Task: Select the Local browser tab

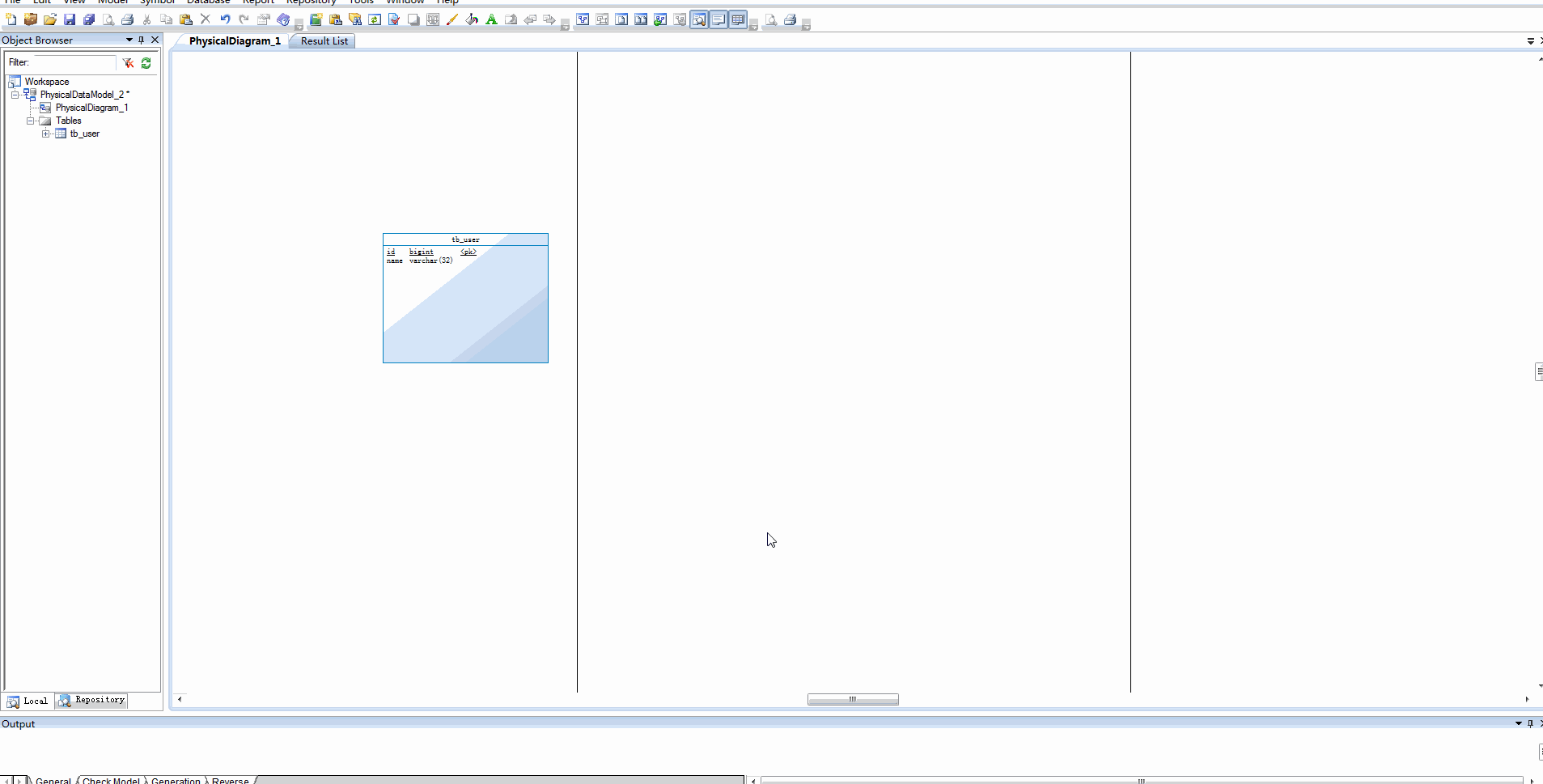Action: (28, 701)
